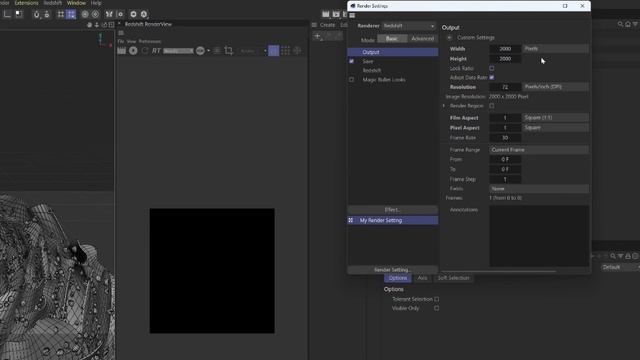Expand the Render Region disclosure arrow
640x360 pixels.
point(444,106)
